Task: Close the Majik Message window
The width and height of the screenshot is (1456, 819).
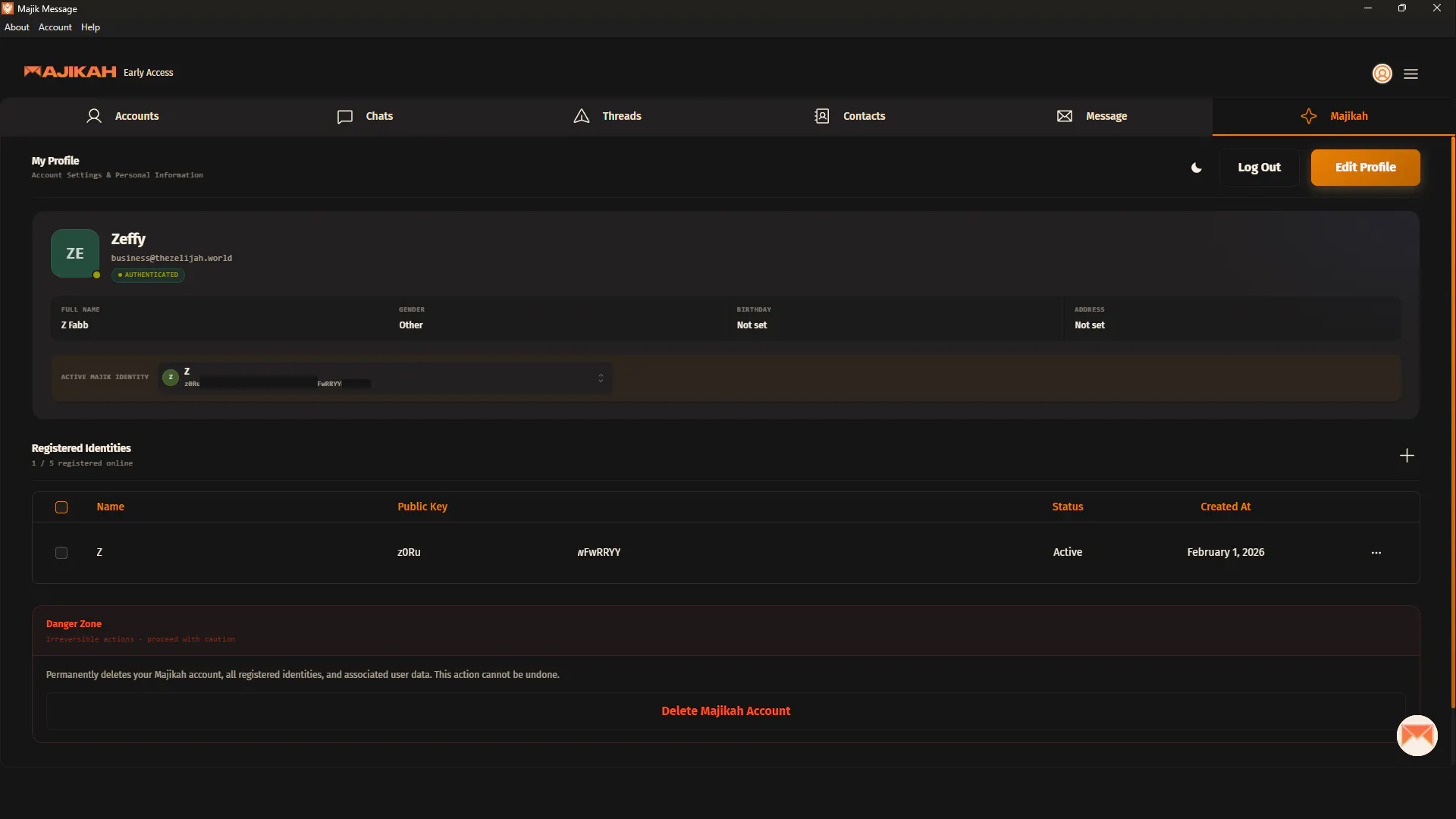Action: (1436, 8)
